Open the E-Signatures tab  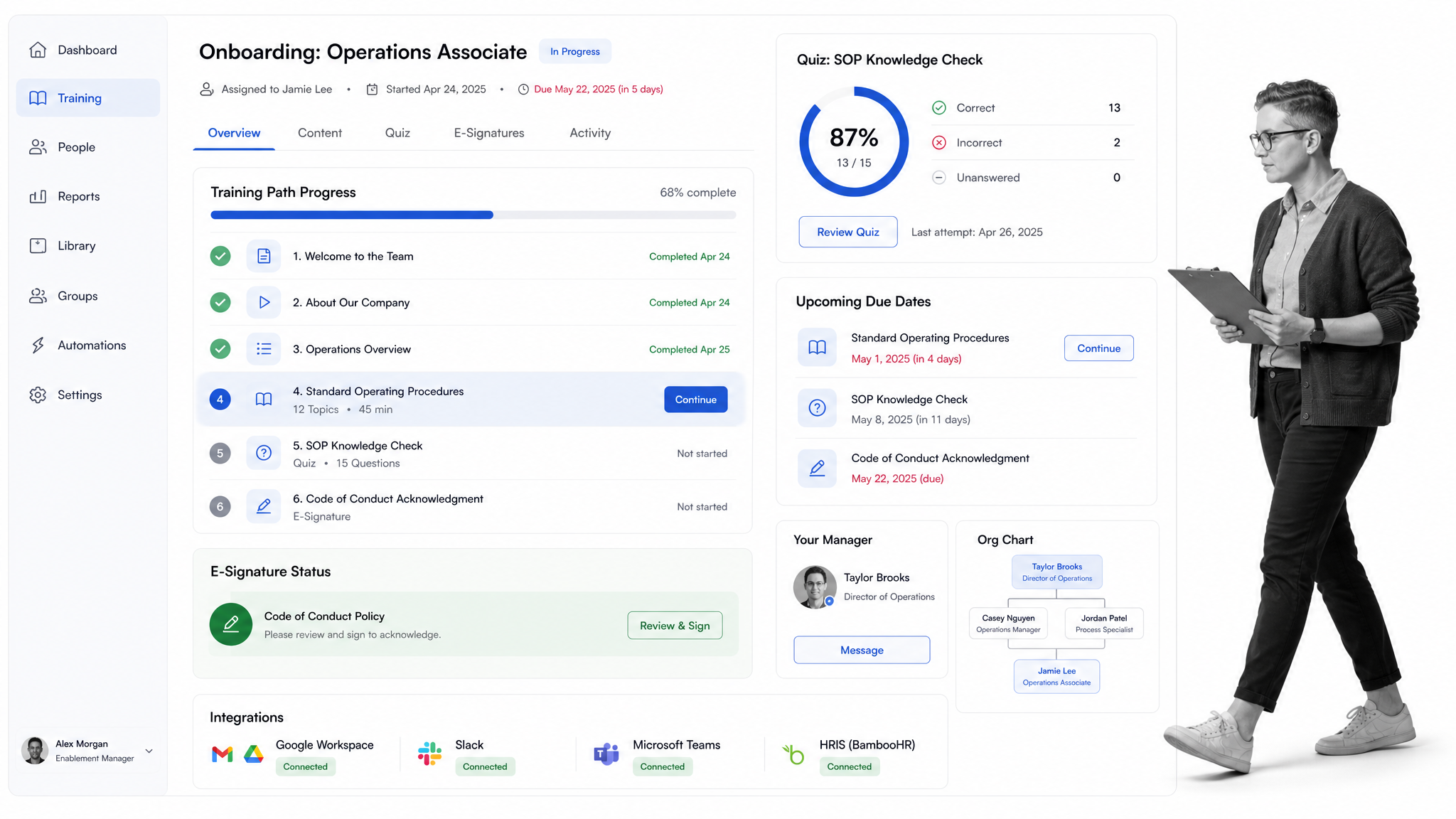[489, 133]
